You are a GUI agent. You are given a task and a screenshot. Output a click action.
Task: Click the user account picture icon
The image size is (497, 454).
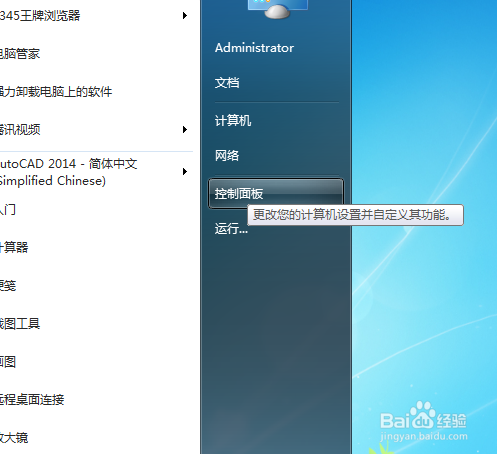point(277,8)
